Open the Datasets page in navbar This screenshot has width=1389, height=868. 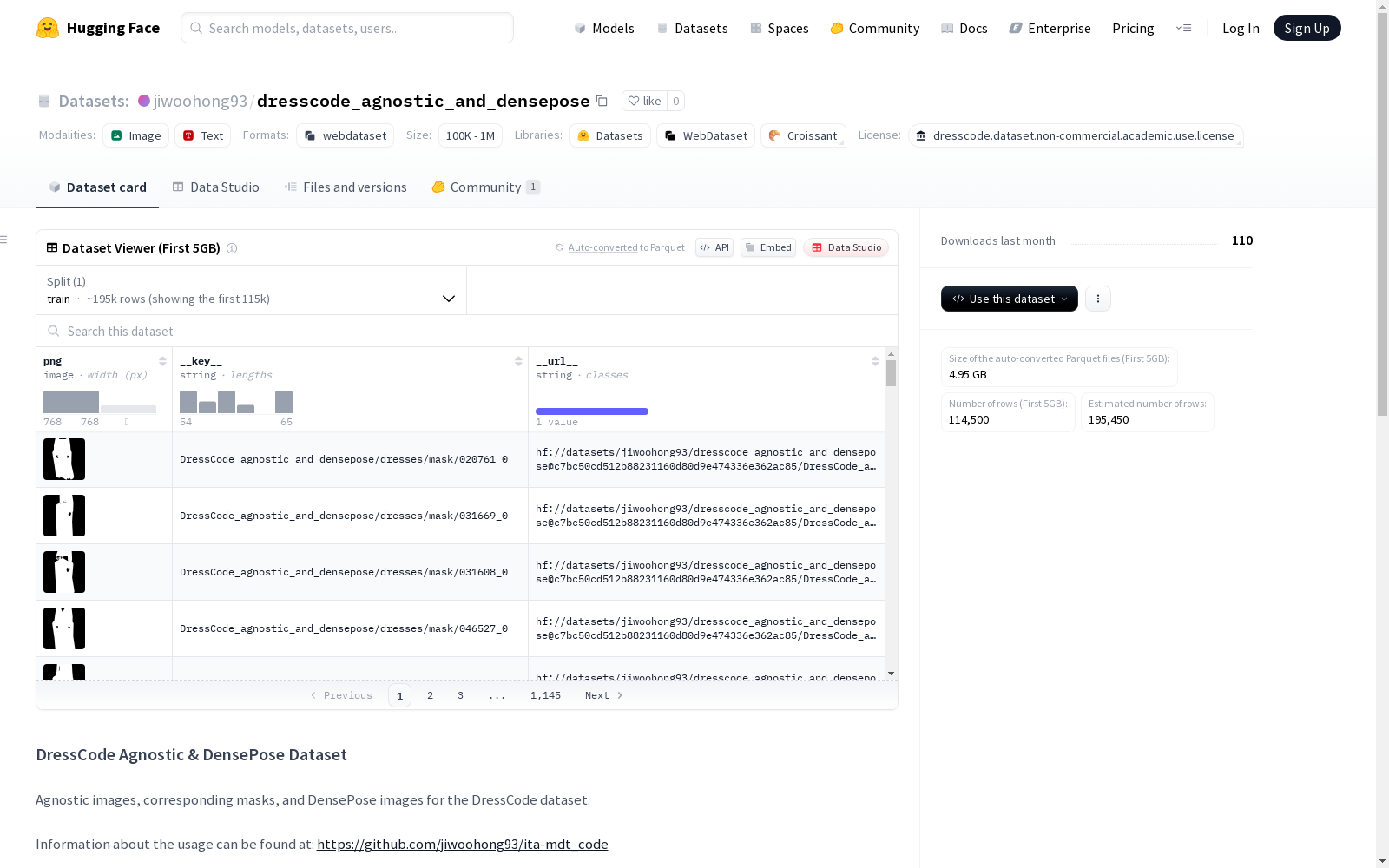click(692, 28)
